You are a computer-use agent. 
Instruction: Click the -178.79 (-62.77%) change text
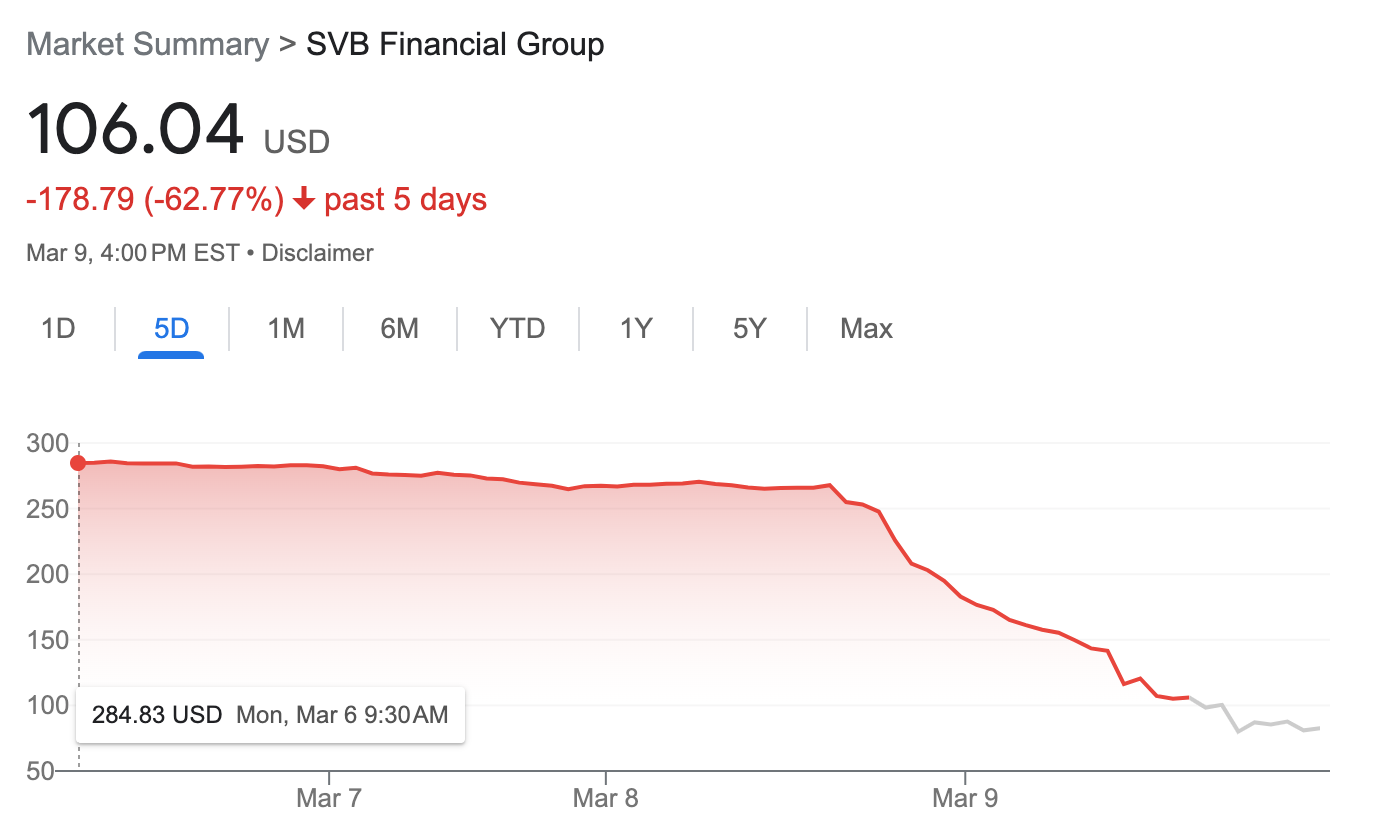(155, 200)
